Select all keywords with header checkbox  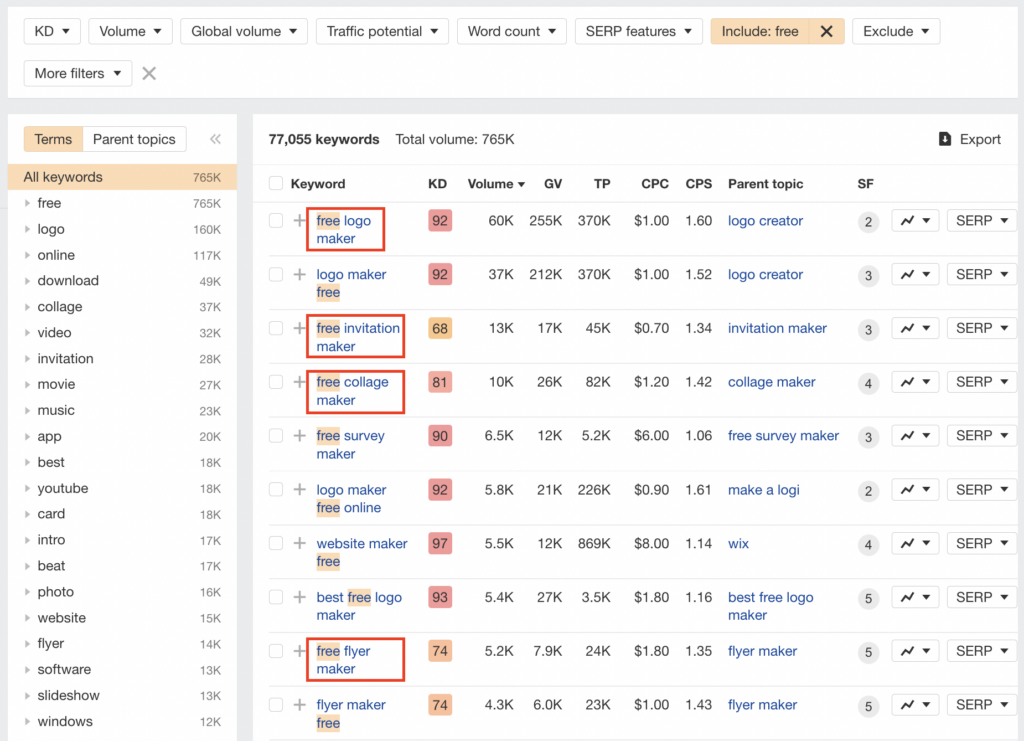pyautogui.click(x=276, y=183)
